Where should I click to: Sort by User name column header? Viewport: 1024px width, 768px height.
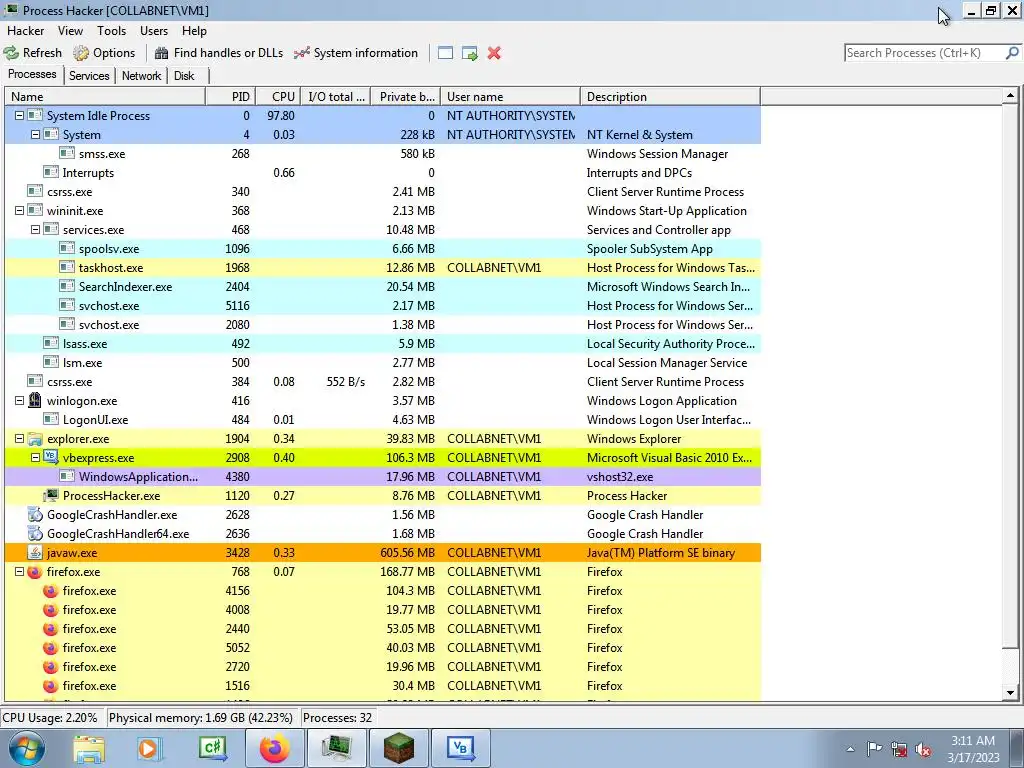click(510, 97)
